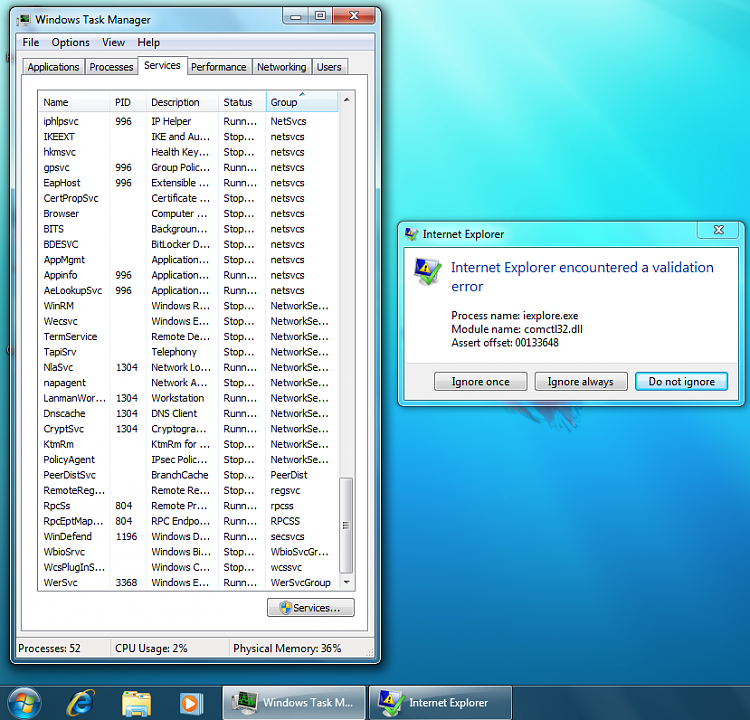The width and height of the screenshot is (750, 720).
Task: Click the services list scrollbar thumb
Action: click(x=346, y=525)
